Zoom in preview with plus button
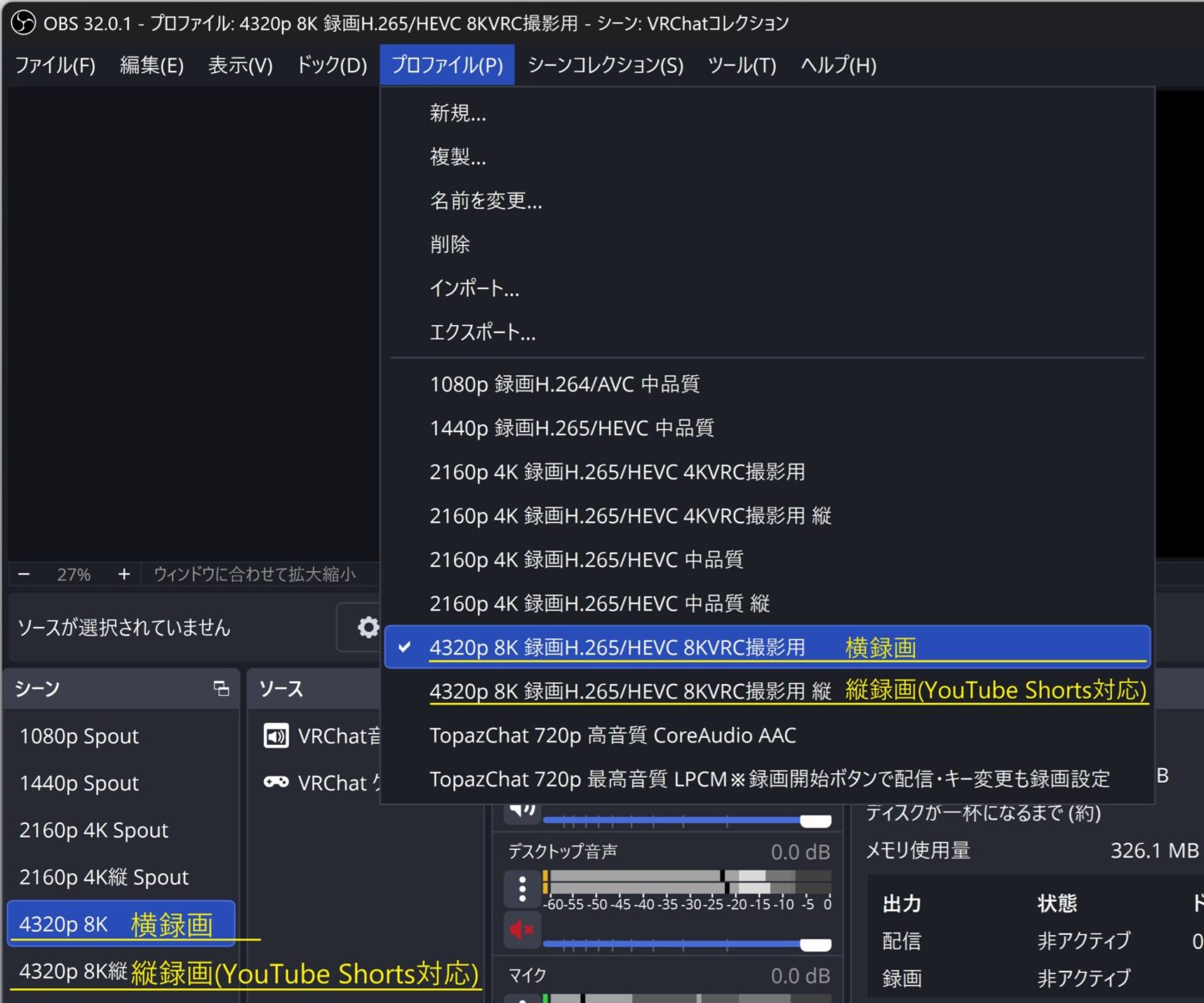Screen dimensions: 1204x1003 pos(124,574)
